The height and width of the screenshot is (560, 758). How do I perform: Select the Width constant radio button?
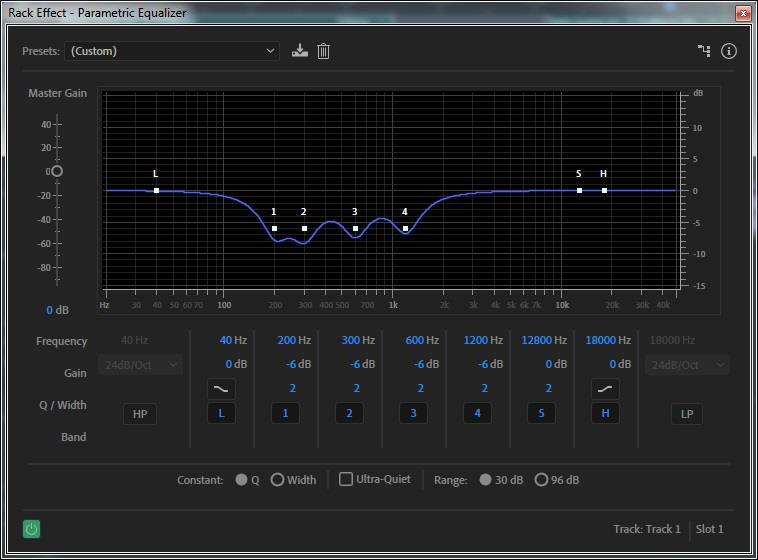coord(278,480)
